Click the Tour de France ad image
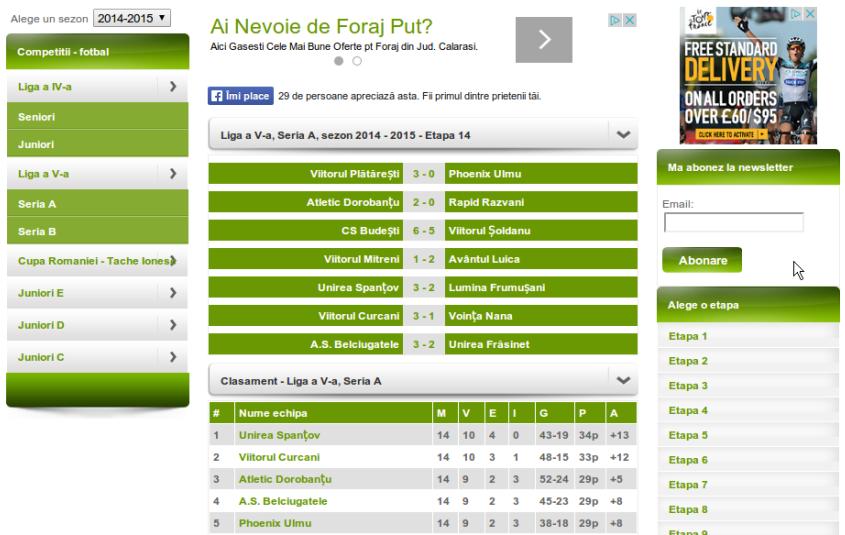 point(748,75)
